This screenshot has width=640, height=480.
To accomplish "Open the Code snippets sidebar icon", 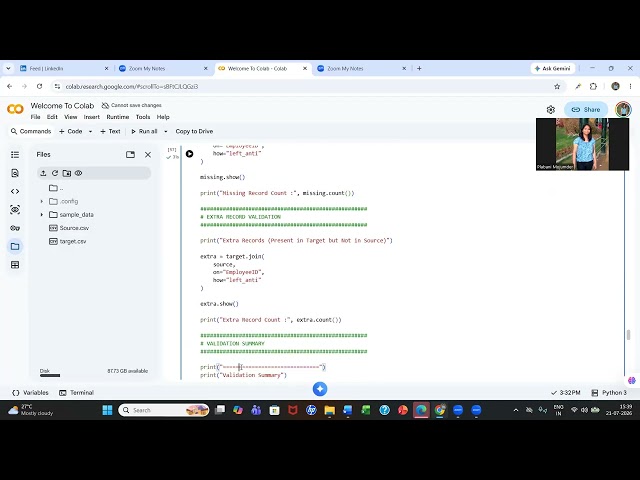I will pyautogui.click(x=15, y=191).
